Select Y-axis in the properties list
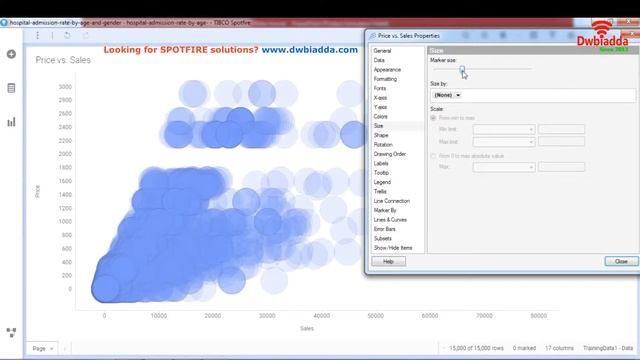The image size is (640, 360). tap(380, 107)
